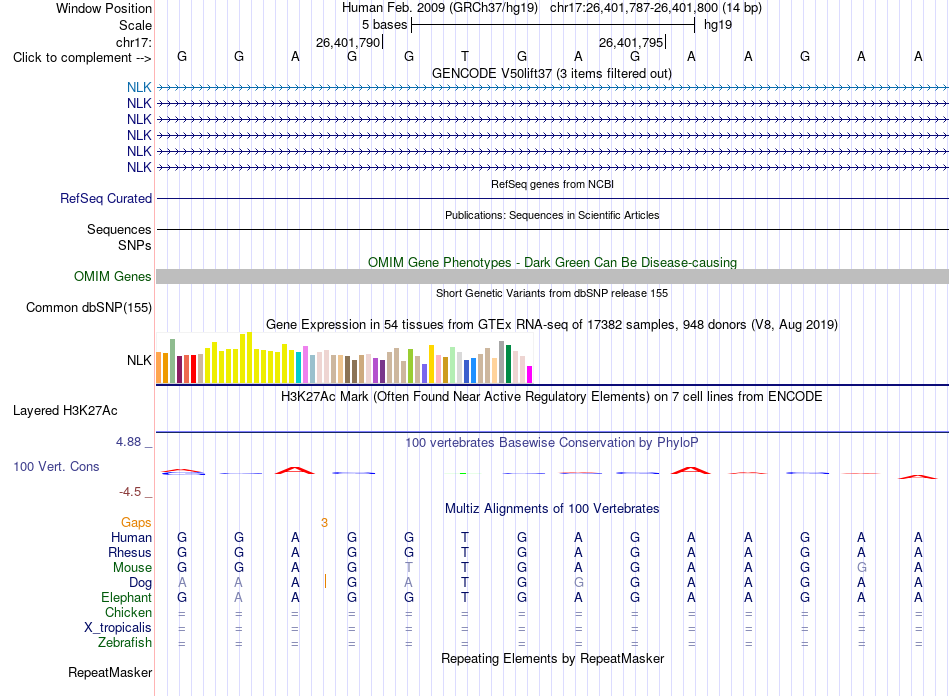950x696 pixels.
Task: Click the Sequences track label
Action: tap(119, 230)
